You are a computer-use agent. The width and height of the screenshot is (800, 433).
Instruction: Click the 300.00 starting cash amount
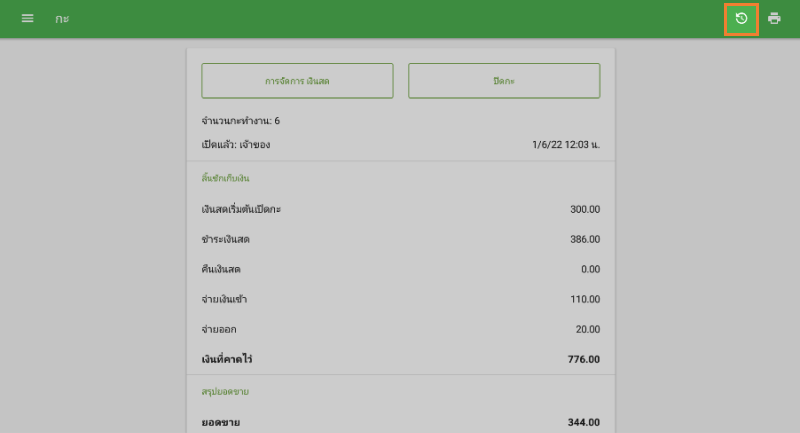click(x=584, y=209)
